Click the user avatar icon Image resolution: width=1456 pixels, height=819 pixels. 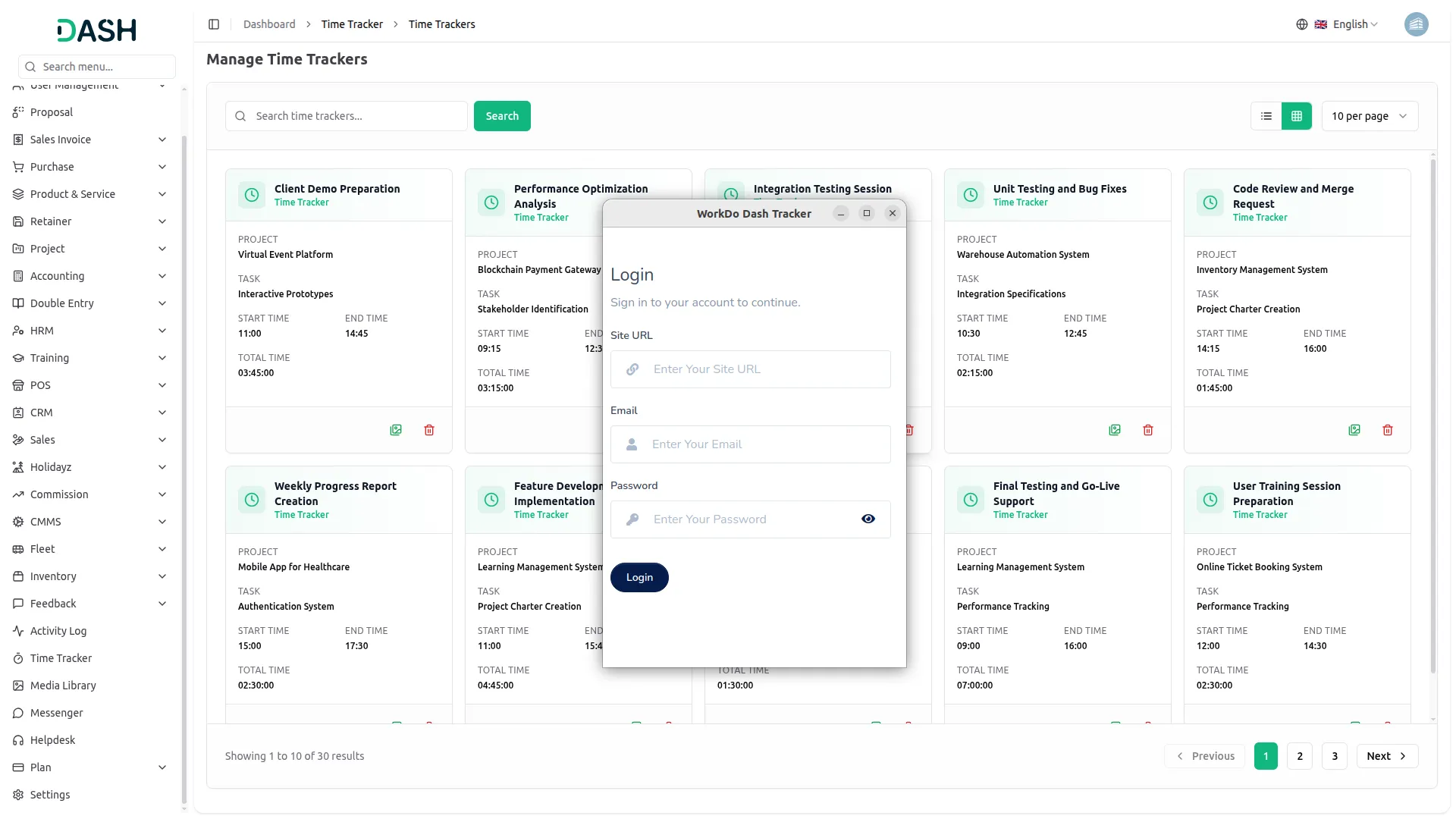pyautogui.click(x=1416, y=24)
